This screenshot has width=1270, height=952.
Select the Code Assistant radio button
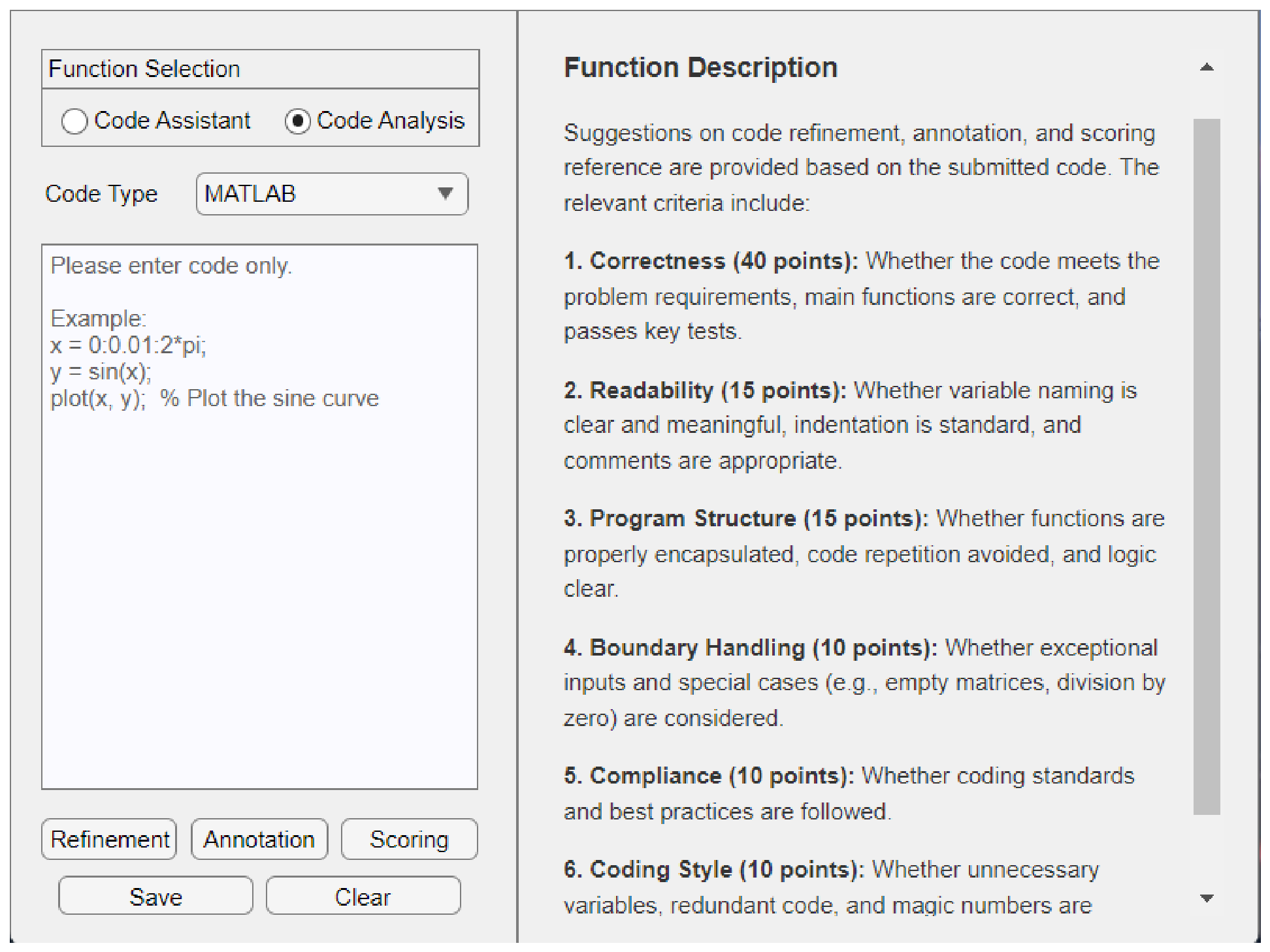pos(74,121)
